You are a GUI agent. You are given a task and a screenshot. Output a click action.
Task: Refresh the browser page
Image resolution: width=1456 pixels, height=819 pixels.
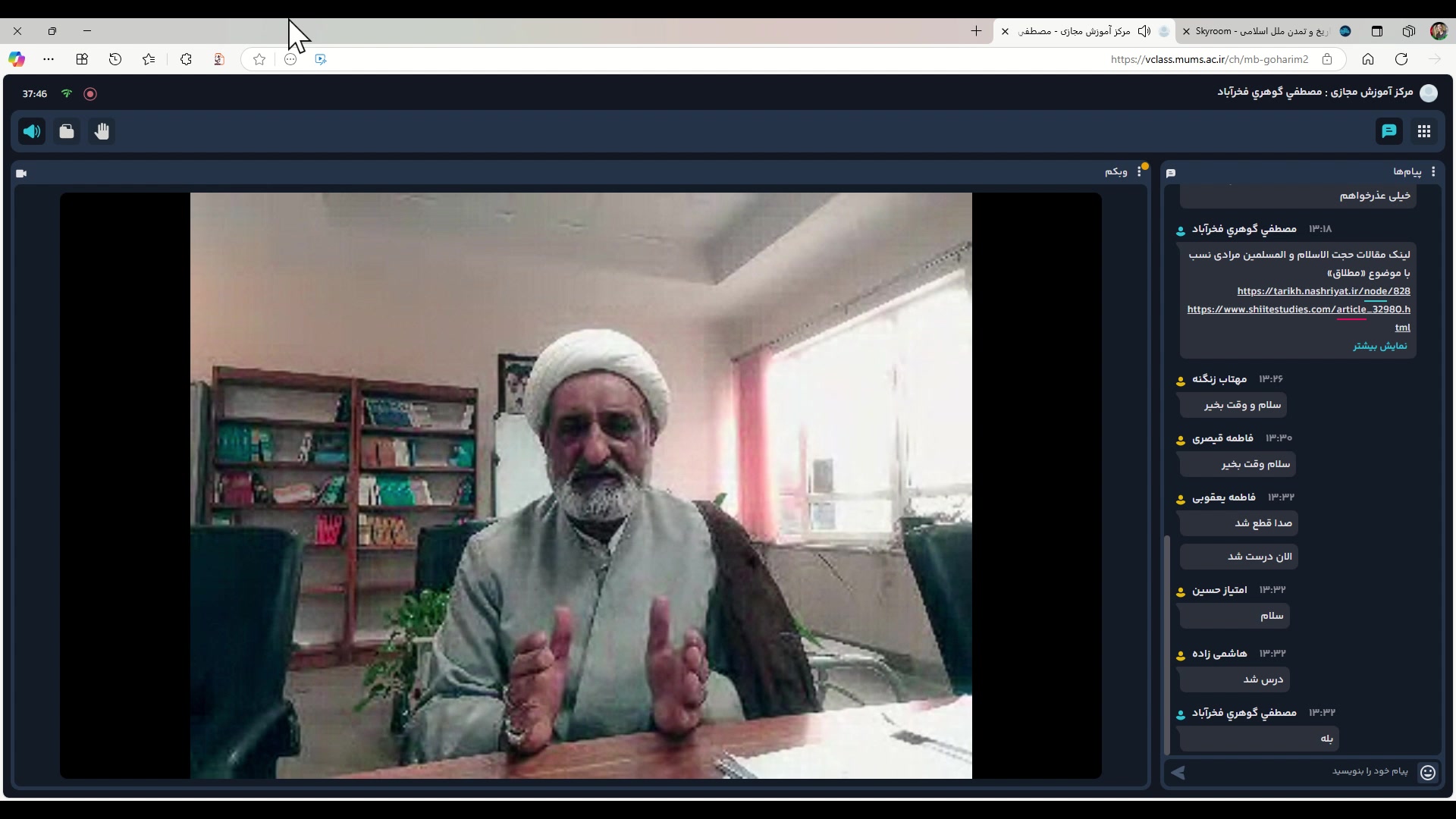click(x=1401, y=59)
